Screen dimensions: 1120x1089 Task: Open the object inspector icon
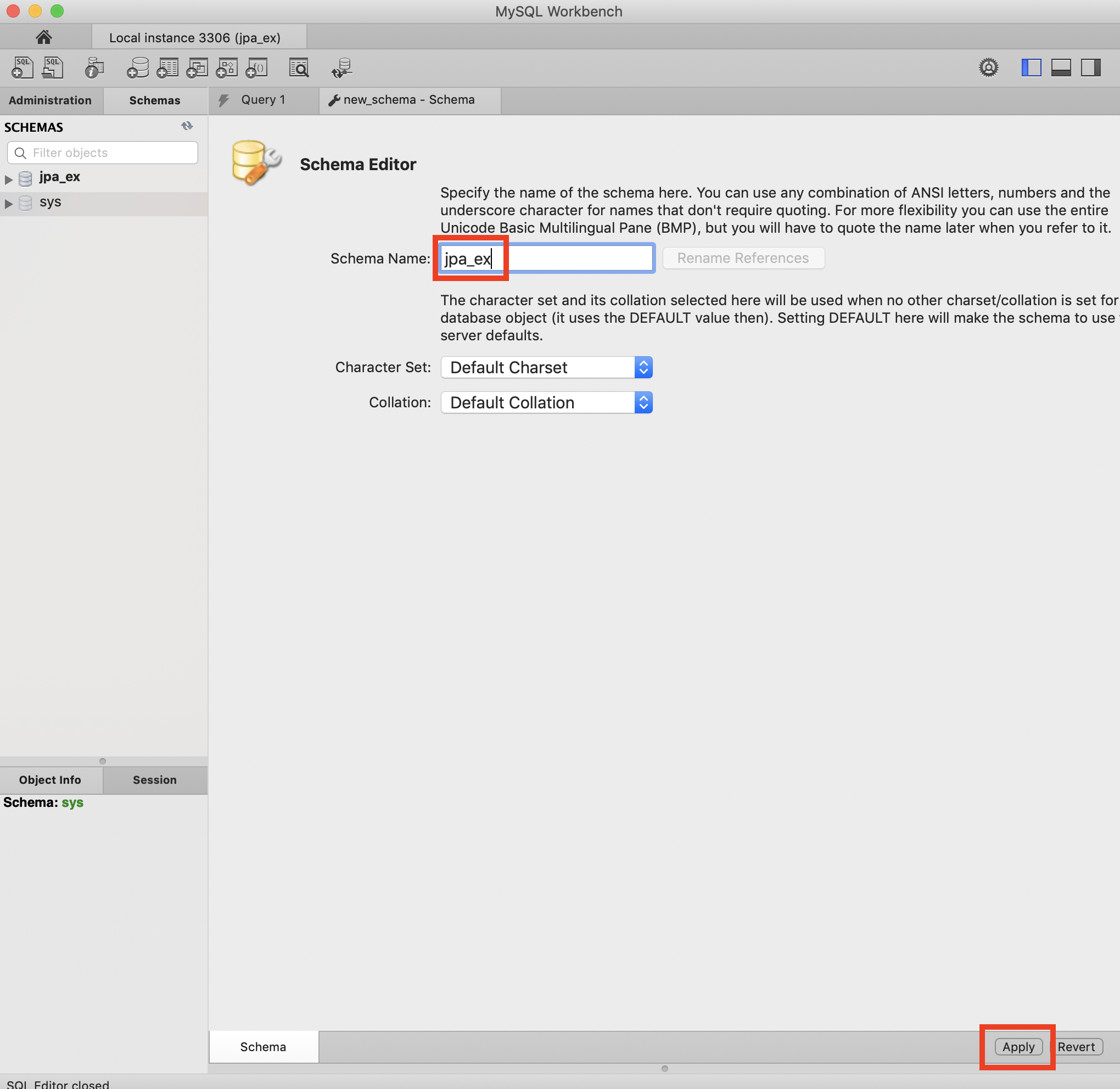94,68
